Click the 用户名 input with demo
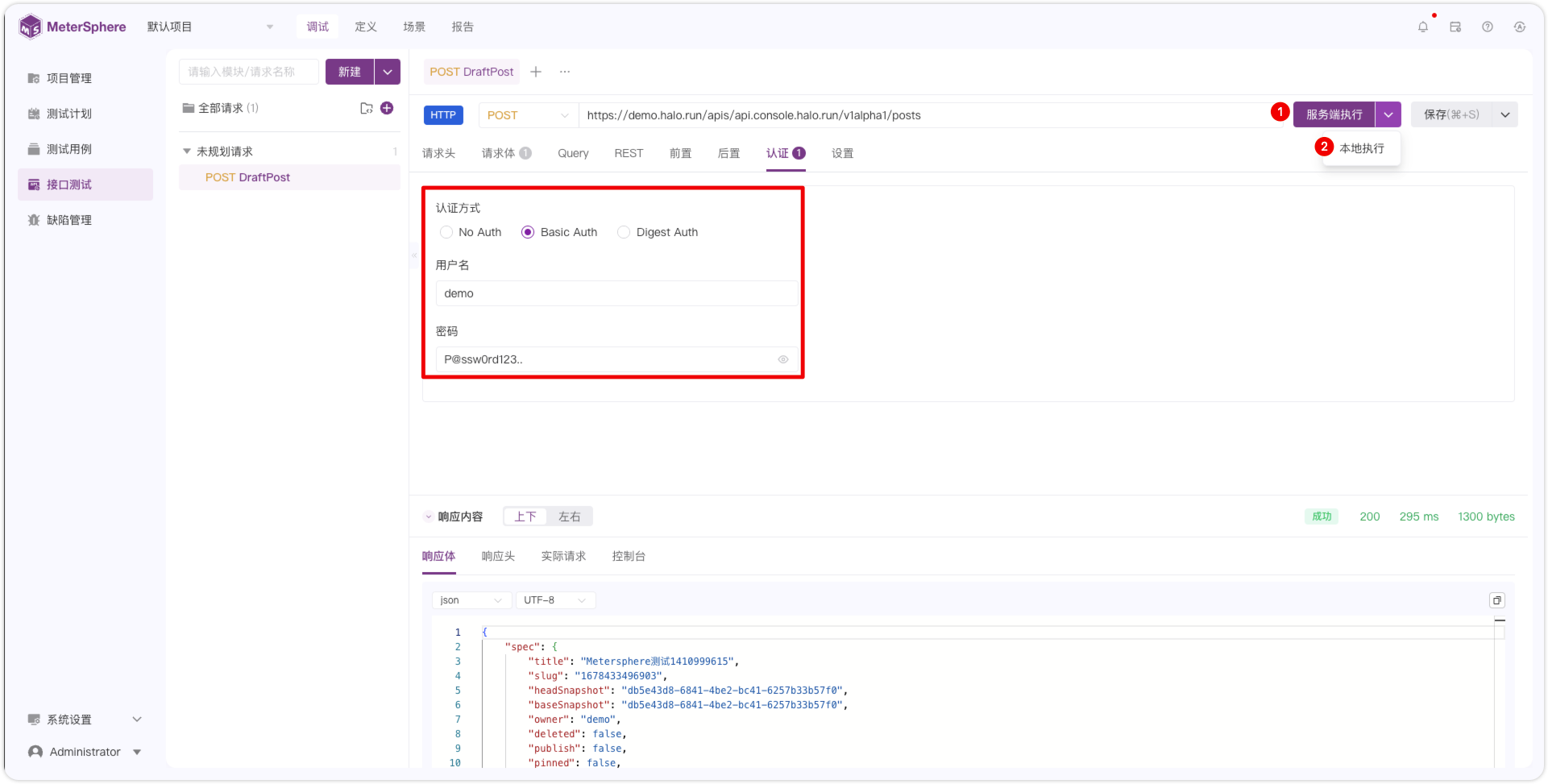This screenshot has height=784, width=1548. point(616,293)
